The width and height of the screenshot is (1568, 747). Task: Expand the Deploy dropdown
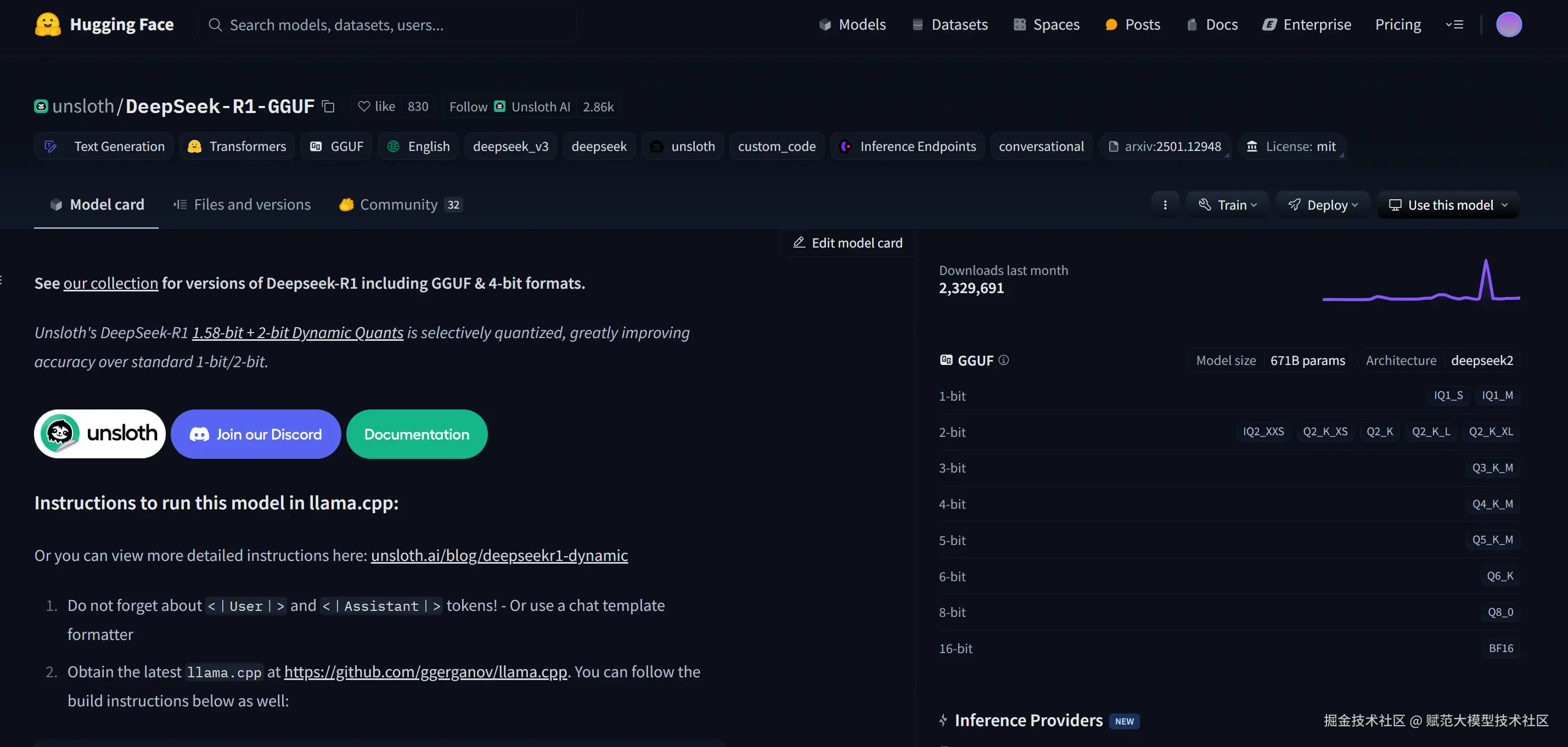point(1323,205)
